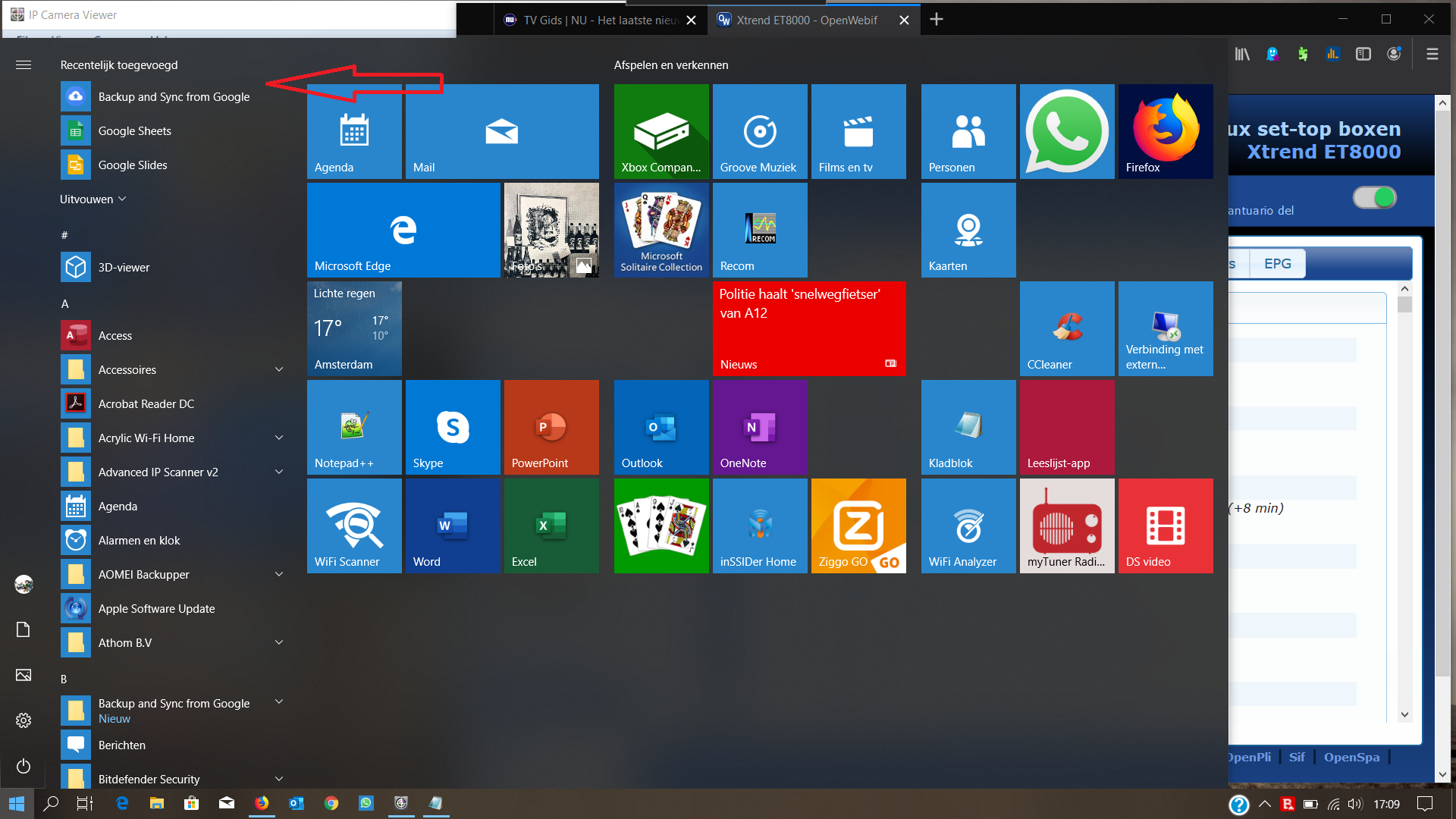Viewport: 1456px width, 819px height.
Task: Toggle the green switch in the OpenWebif page
Action: pyautogui.click(x=1374, y=198)
